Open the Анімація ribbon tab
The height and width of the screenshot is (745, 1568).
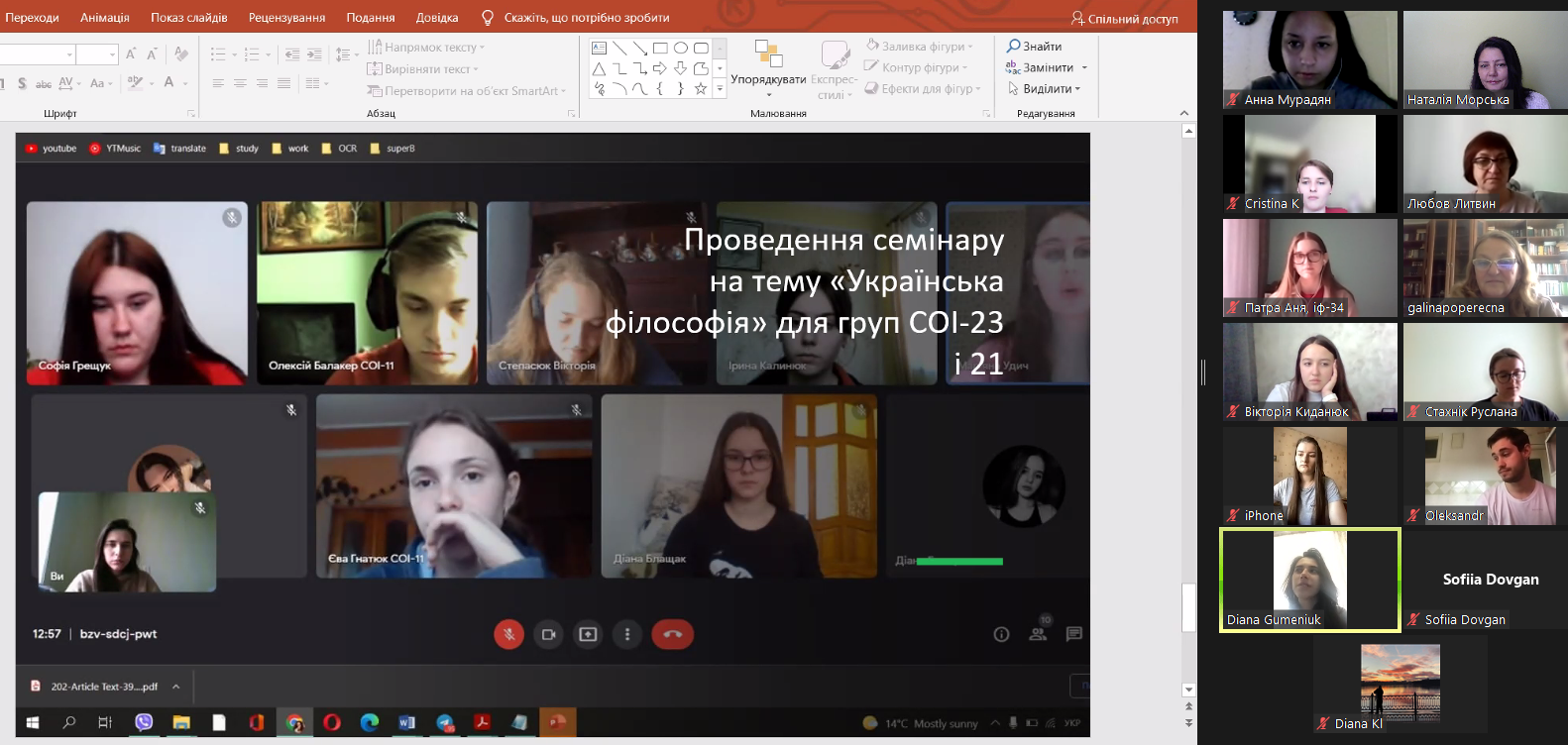coord(105,18)
